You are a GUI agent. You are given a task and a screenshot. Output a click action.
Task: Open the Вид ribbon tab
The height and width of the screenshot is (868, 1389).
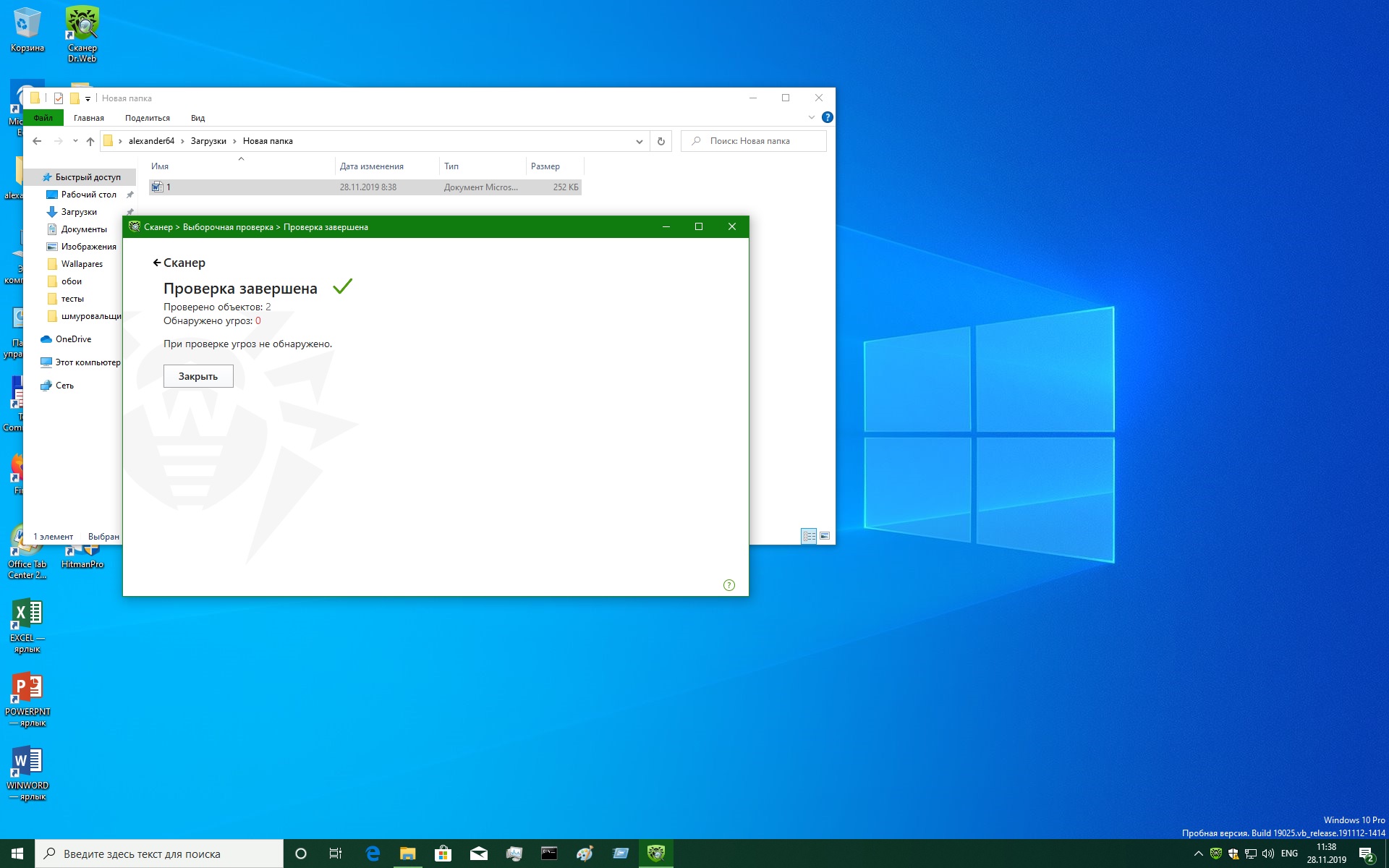[x=197, y=118]
